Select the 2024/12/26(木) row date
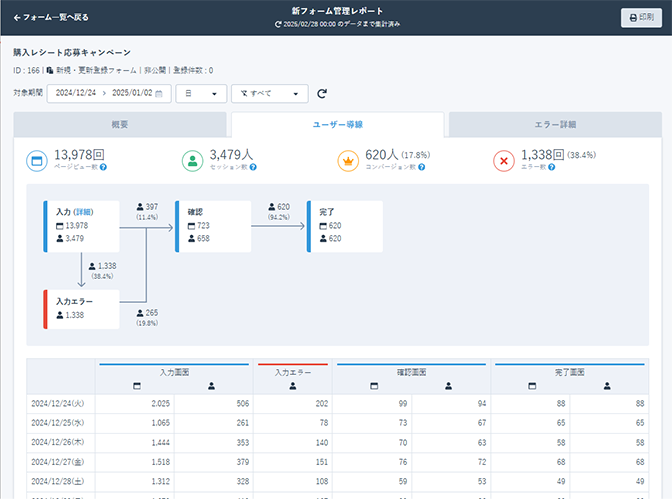This screenshot has height=502, width=672. point(58,442)
